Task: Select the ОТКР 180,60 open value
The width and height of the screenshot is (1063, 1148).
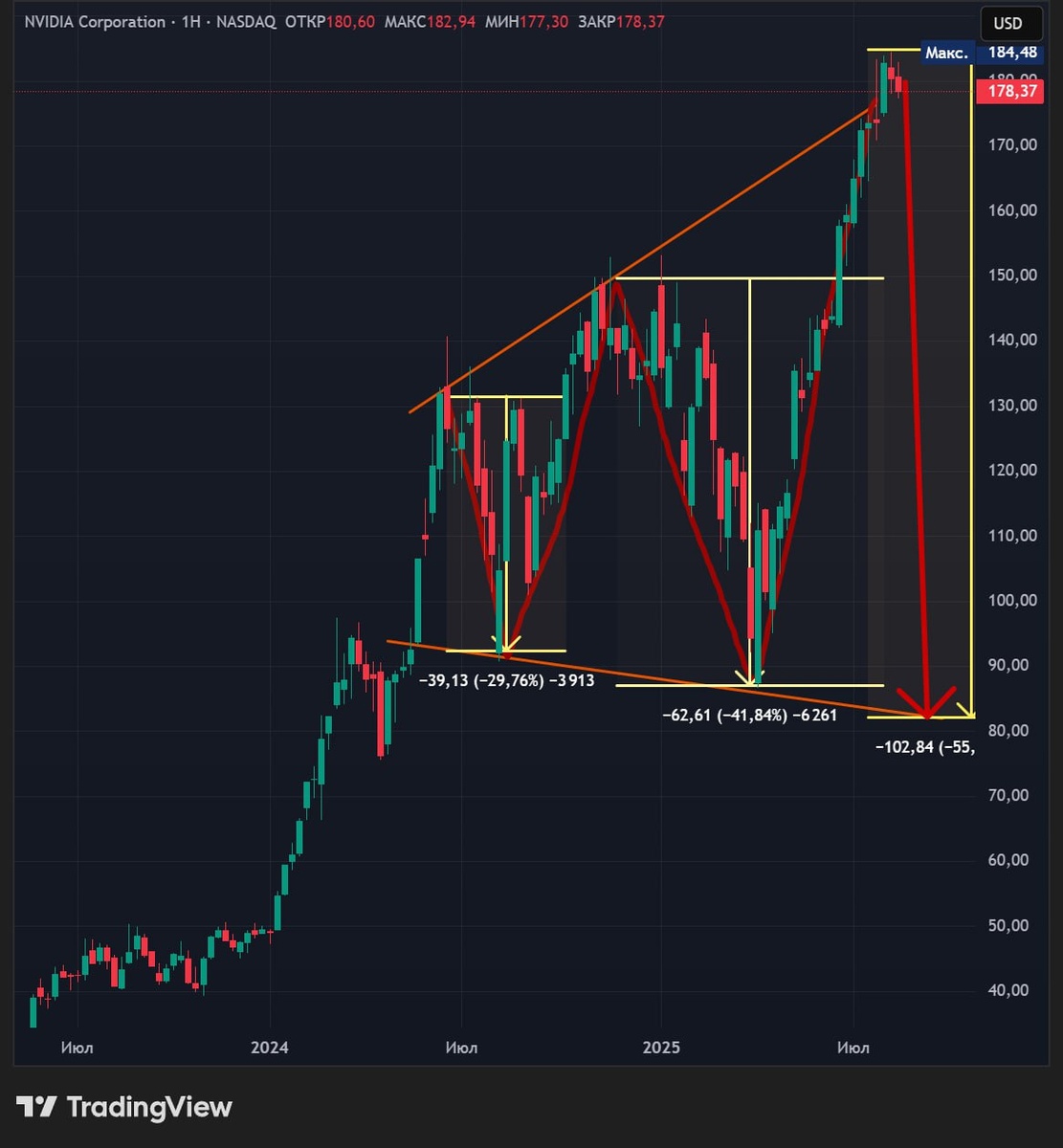Action: [329, 22]
